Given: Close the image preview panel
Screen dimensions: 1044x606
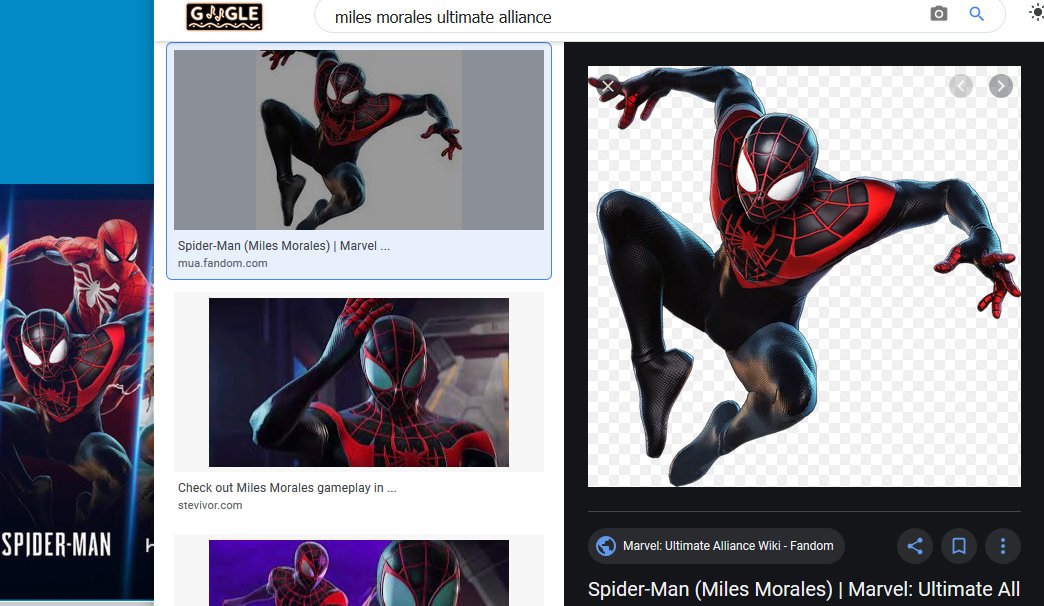Looking at the screenshot, I should (607, 86).
